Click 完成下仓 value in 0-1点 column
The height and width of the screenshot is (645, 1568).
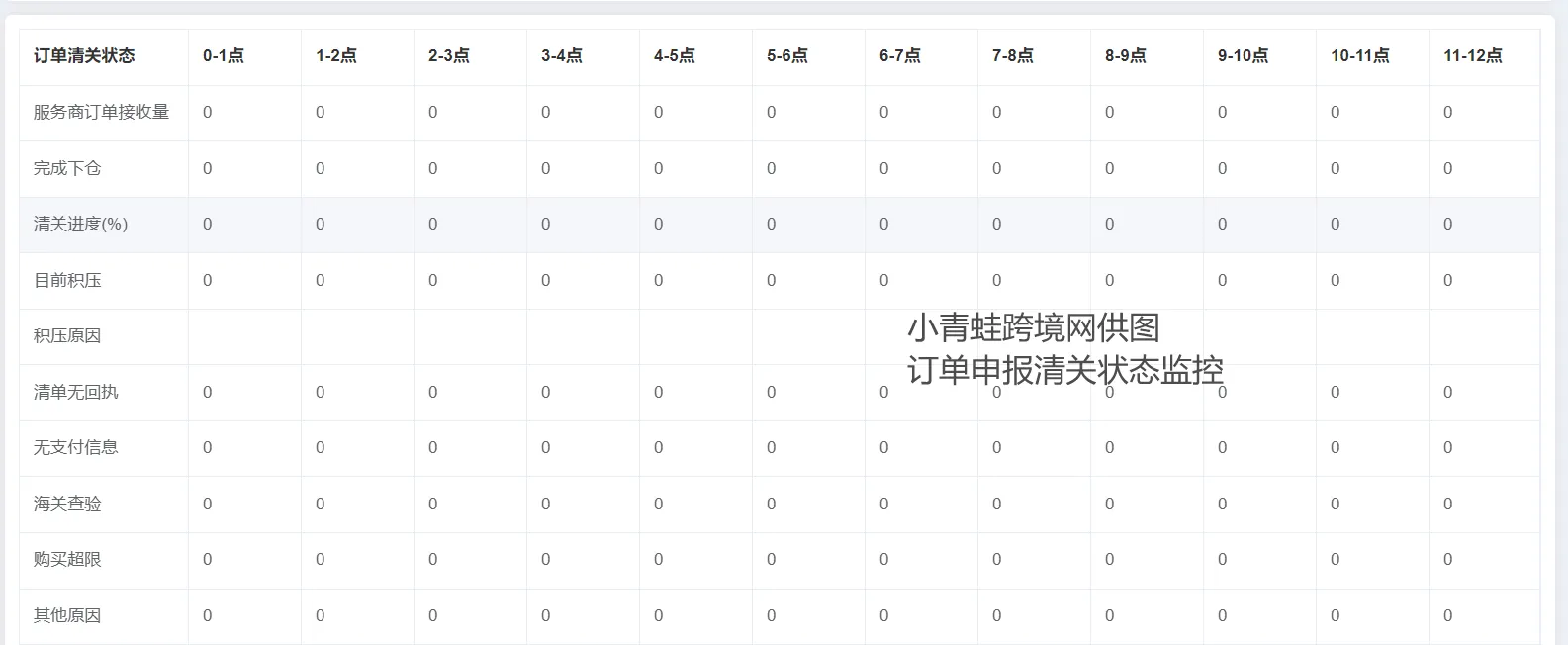[x=208, y=169]
